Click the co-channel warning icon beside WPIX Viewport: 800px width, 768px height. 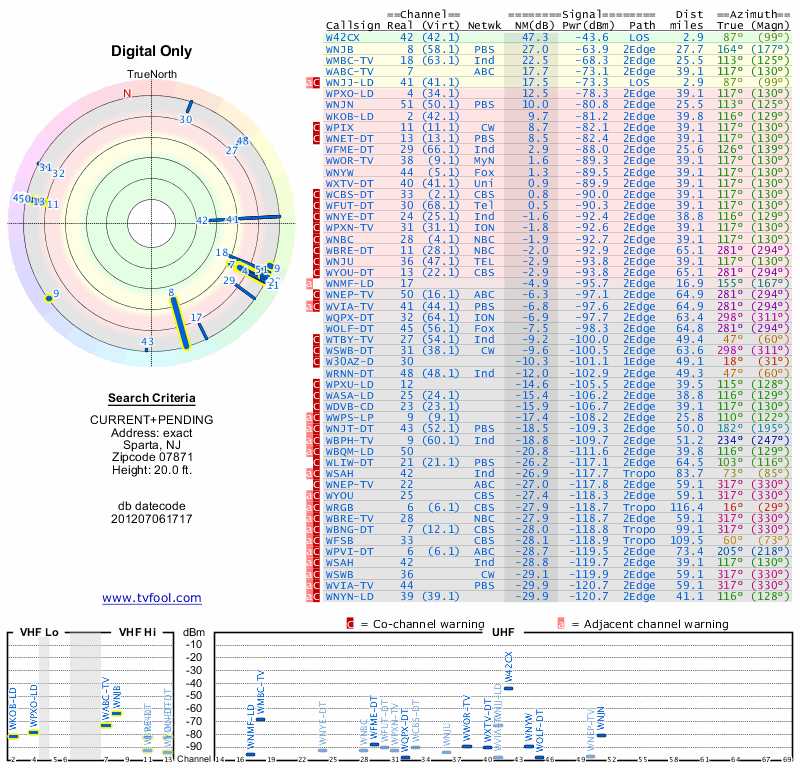tap(317, 128)
